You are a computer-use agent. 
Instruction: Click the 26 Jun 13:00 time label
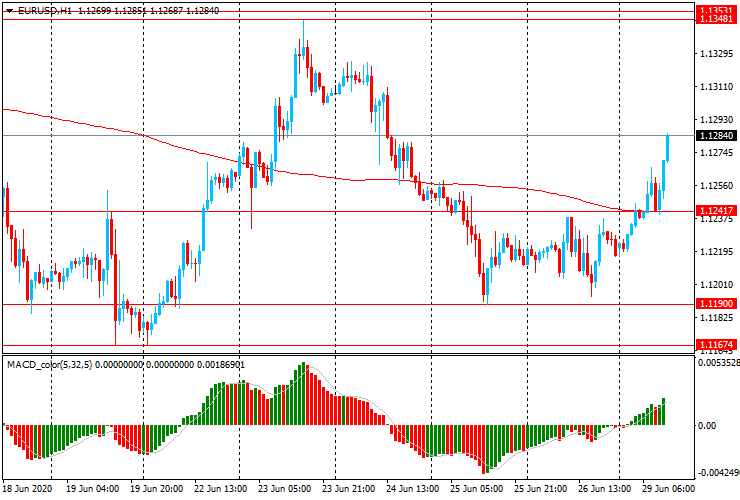[x=605, y=488]
